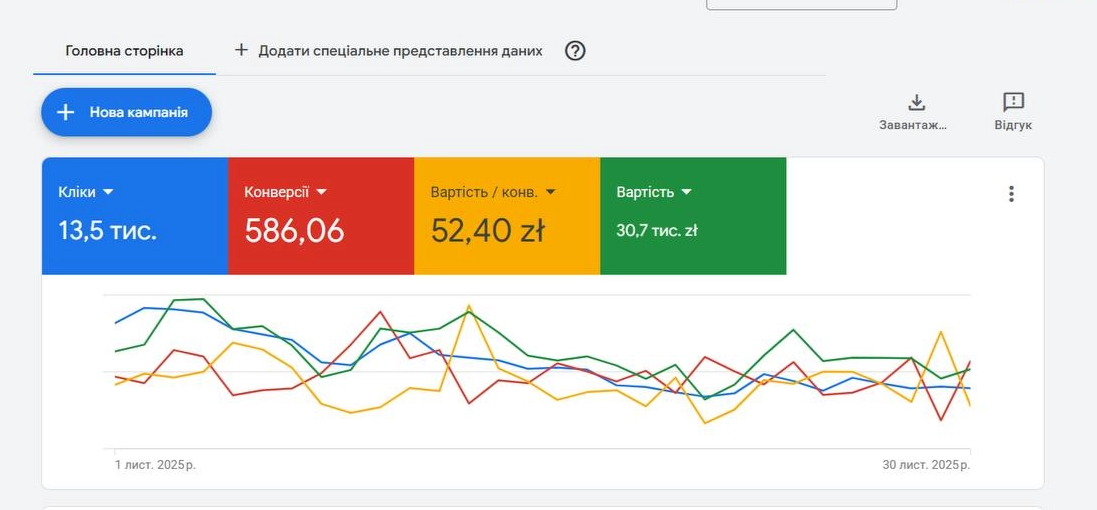This screenshot has height=510, width=1097.
Task: Click the input field at top edge
Action: pyautogui.click(x=802, y=4)
